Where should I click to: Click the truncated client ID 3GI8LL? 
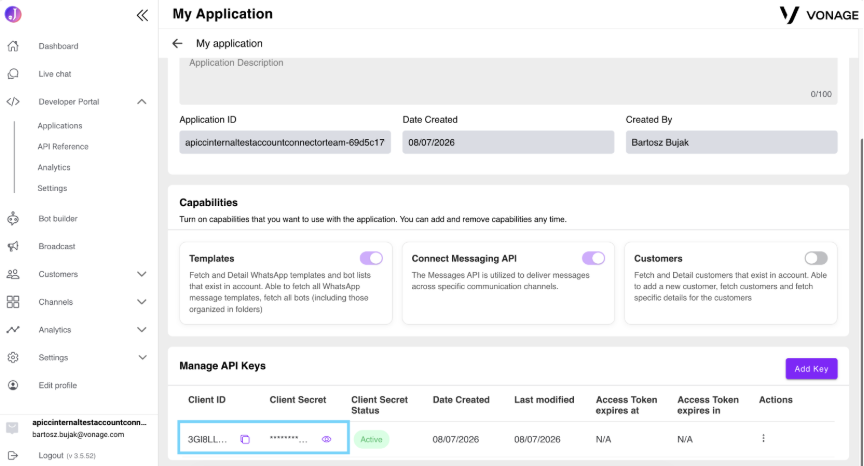(x=207, y=440)
